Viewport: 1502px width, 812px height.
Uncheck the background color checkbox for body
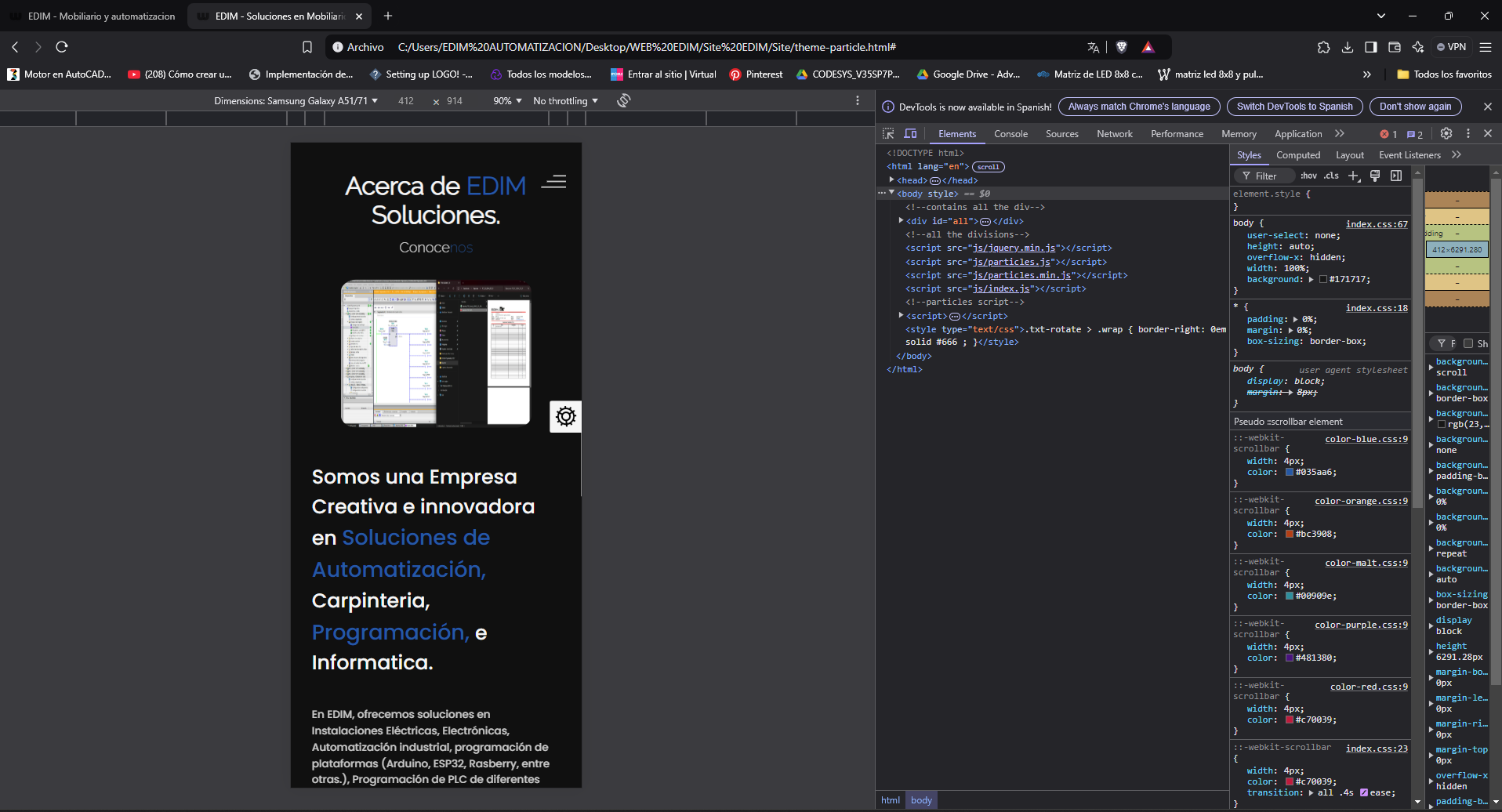1323,279
